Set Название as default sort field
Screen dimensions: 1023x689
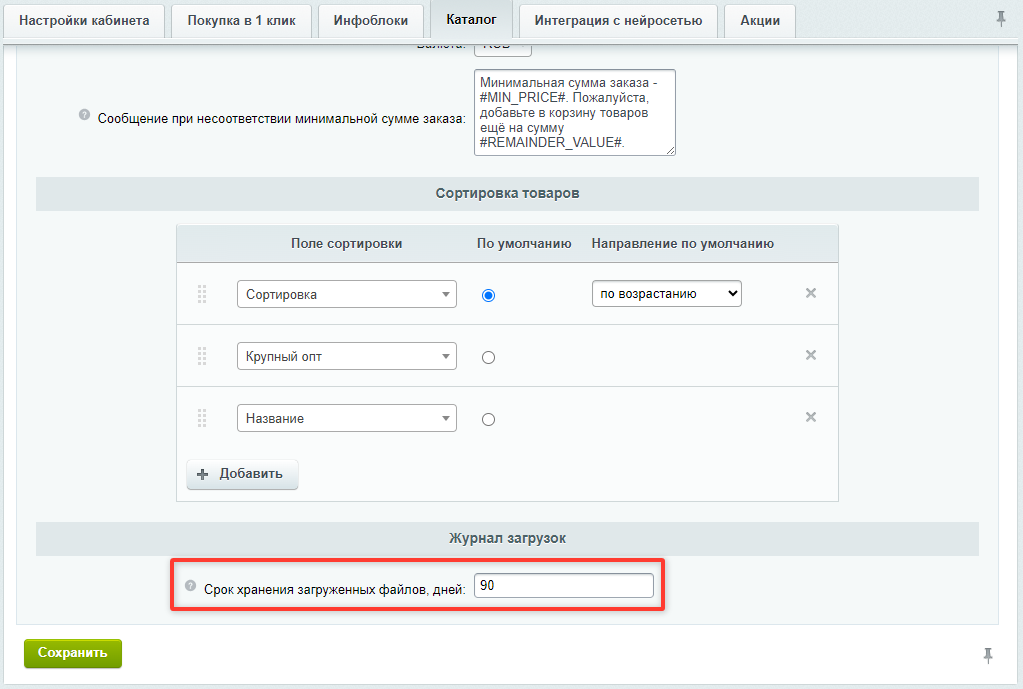coord(488,420)
